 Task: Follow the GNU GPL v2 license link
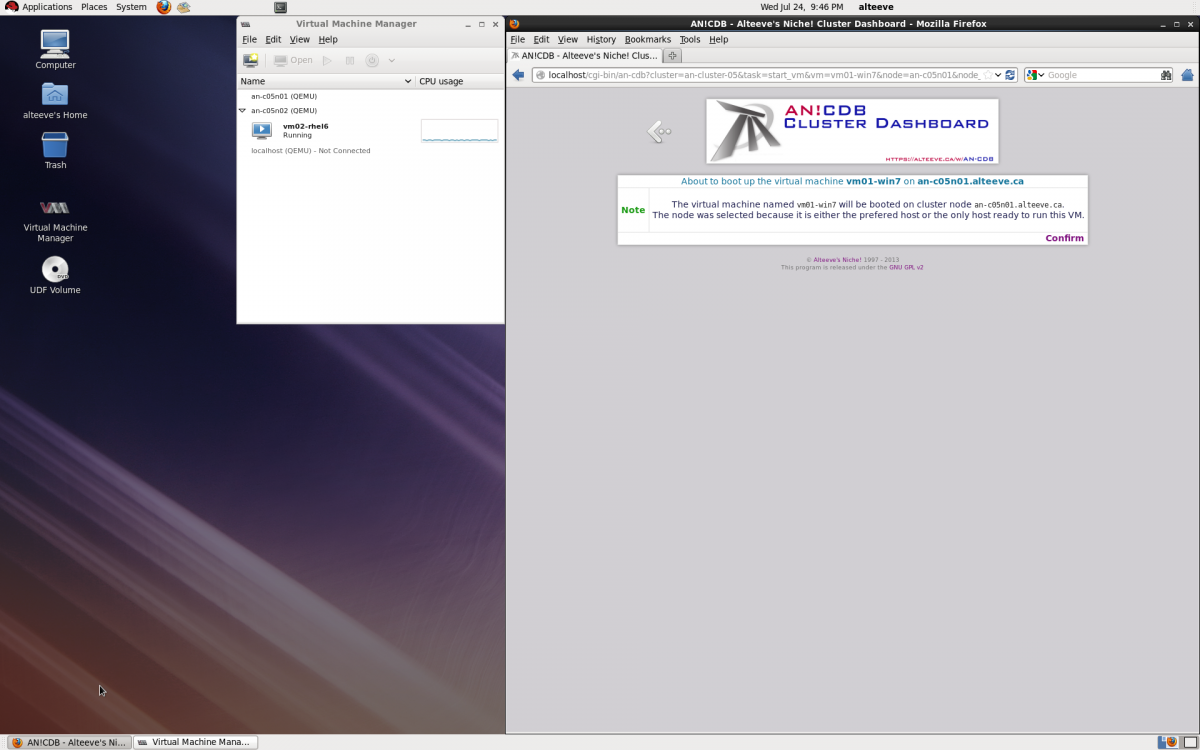tap(906, 268)
